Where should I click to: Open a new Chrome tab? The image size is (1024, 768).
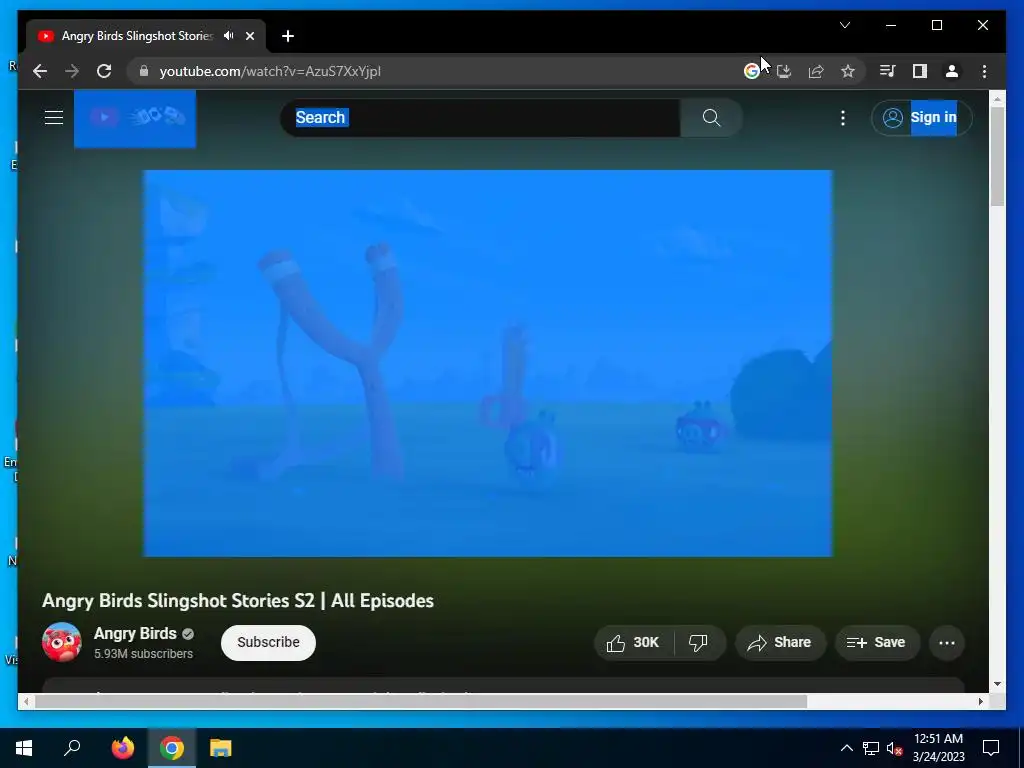(288, 36)
